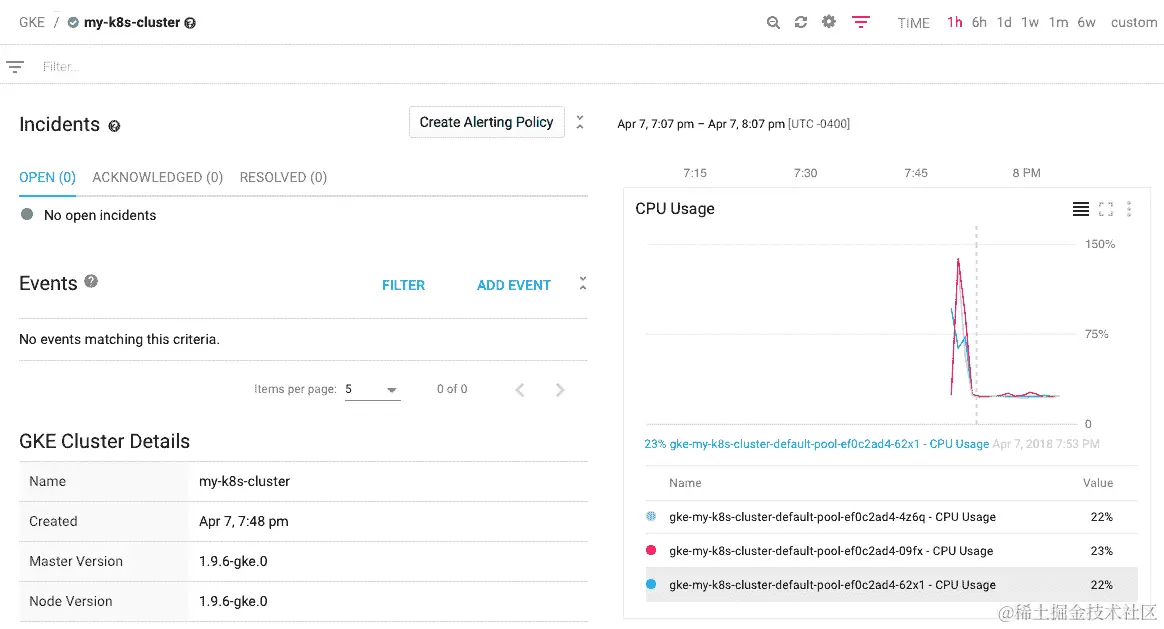The height and width of the screenshot is (629, 1164).
Task: Choose the custom time range
Action: pos(1134,22)
